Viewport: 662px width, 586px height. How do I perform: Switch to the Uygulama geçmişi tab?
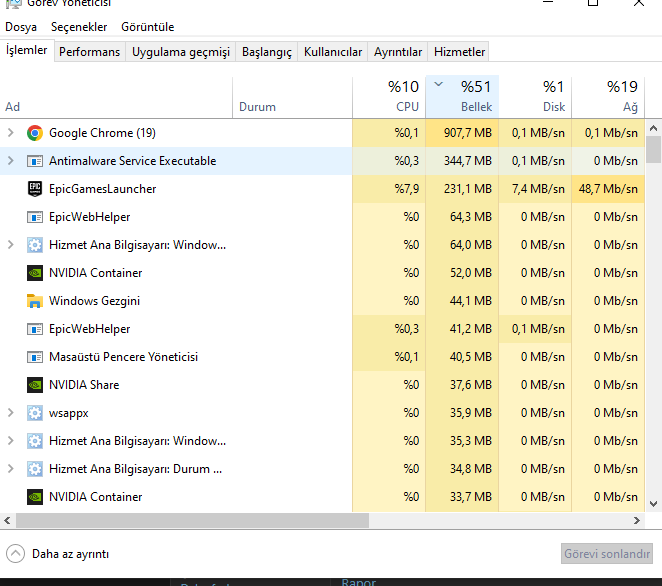pos(181,52)
